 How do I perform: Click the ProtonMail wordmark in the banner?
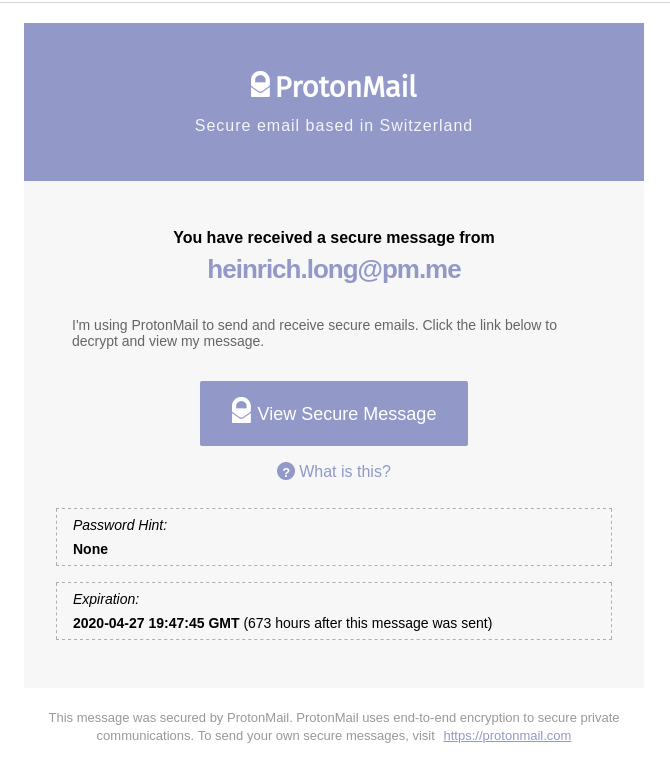345,86
